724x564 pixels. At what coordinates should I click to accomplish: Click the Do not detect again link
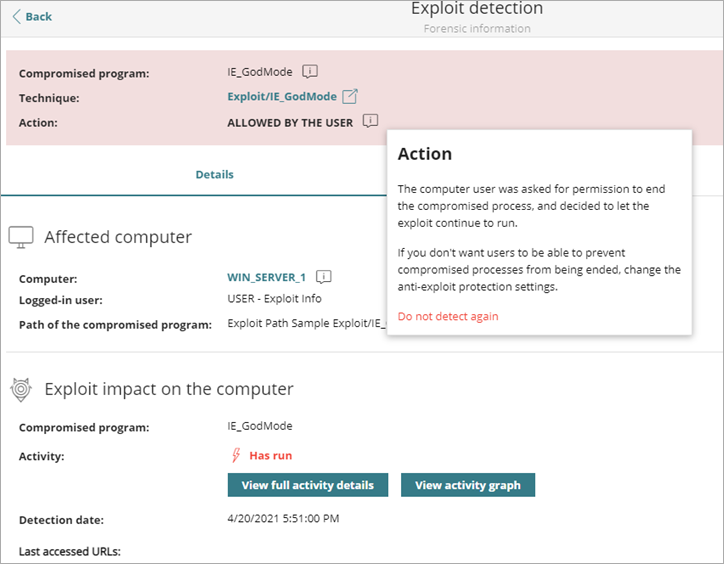point(448,316)
